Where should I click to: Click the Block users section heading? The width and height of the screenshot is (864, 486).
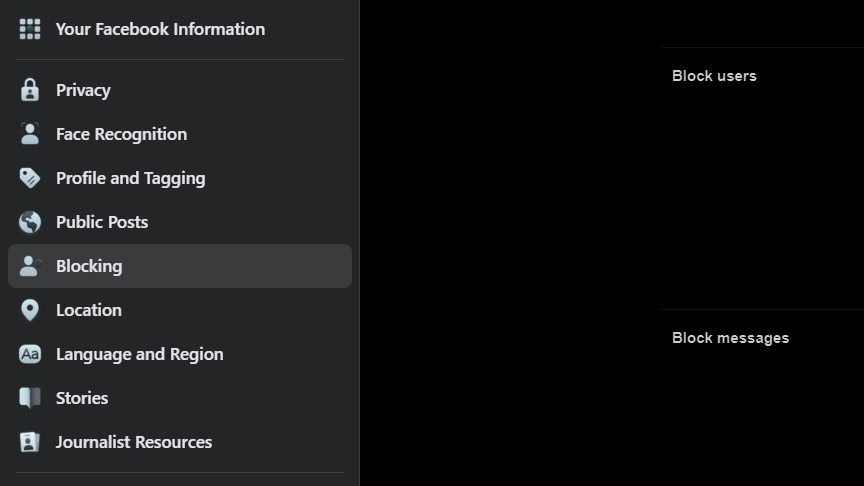pos(714,76)
